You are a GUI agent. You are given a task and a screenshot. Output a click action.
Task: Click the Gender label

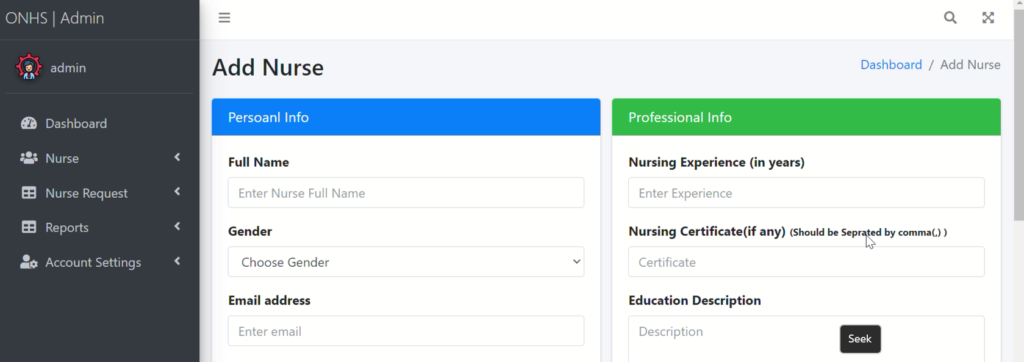250,231
